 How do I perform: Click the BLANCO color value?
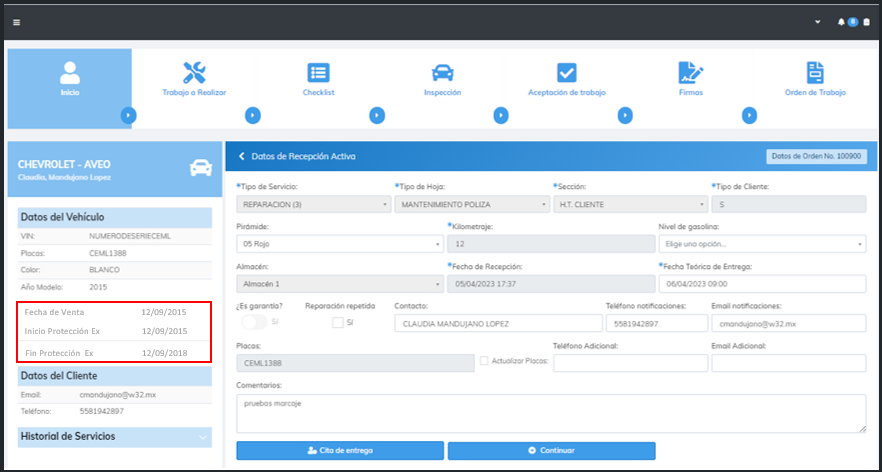(105, 269)
